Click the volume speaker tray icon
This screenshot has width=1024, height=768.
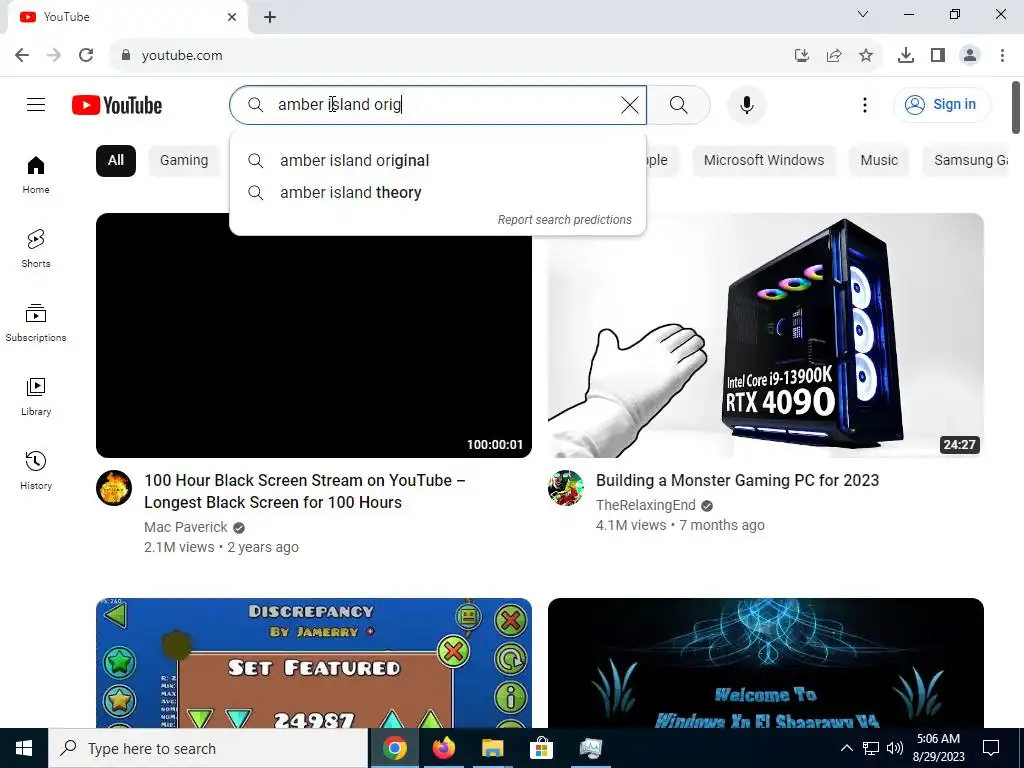coord(895,748)
